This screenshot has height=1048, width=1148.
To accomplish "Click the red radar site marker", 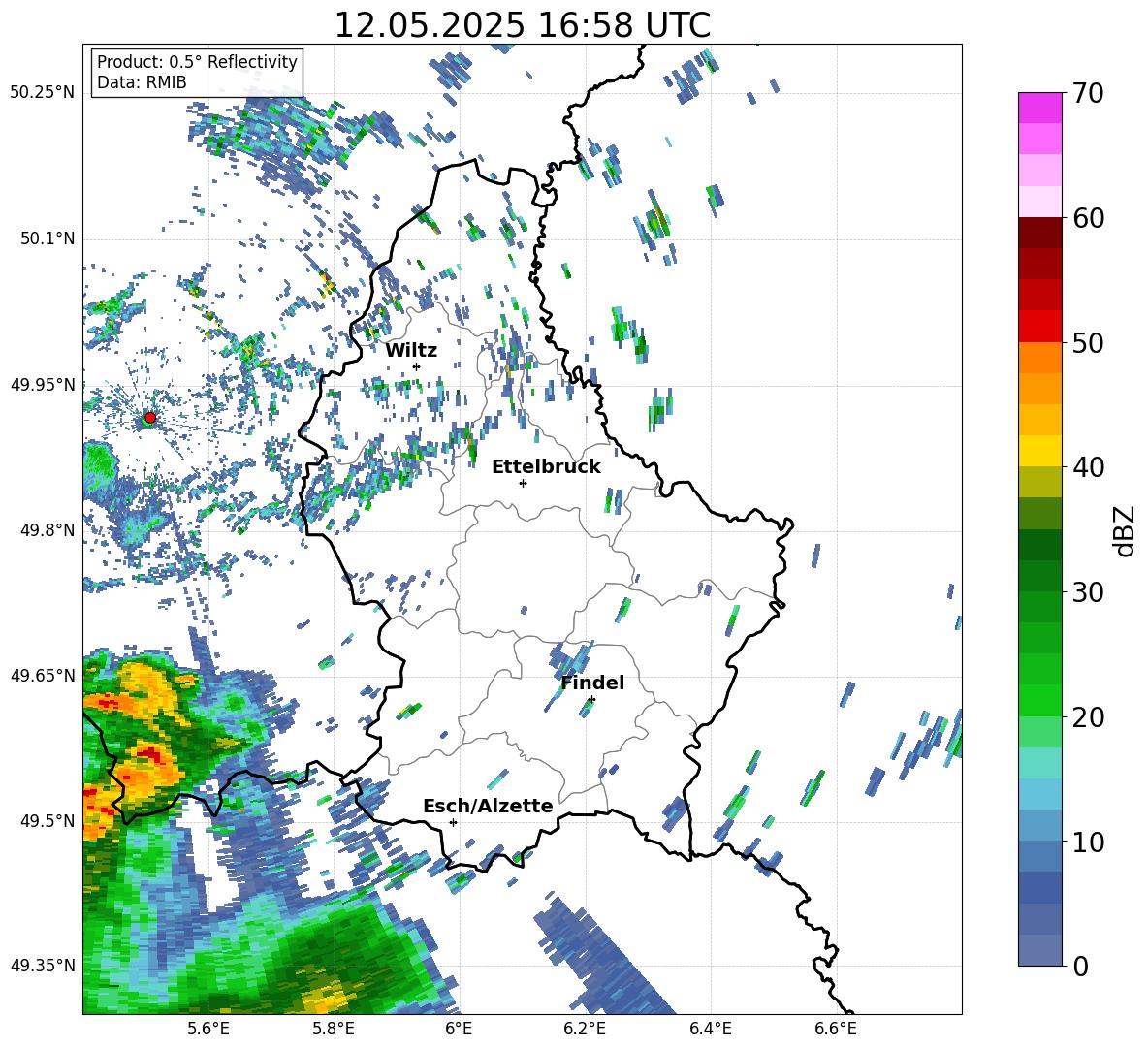I will point(150,418).
